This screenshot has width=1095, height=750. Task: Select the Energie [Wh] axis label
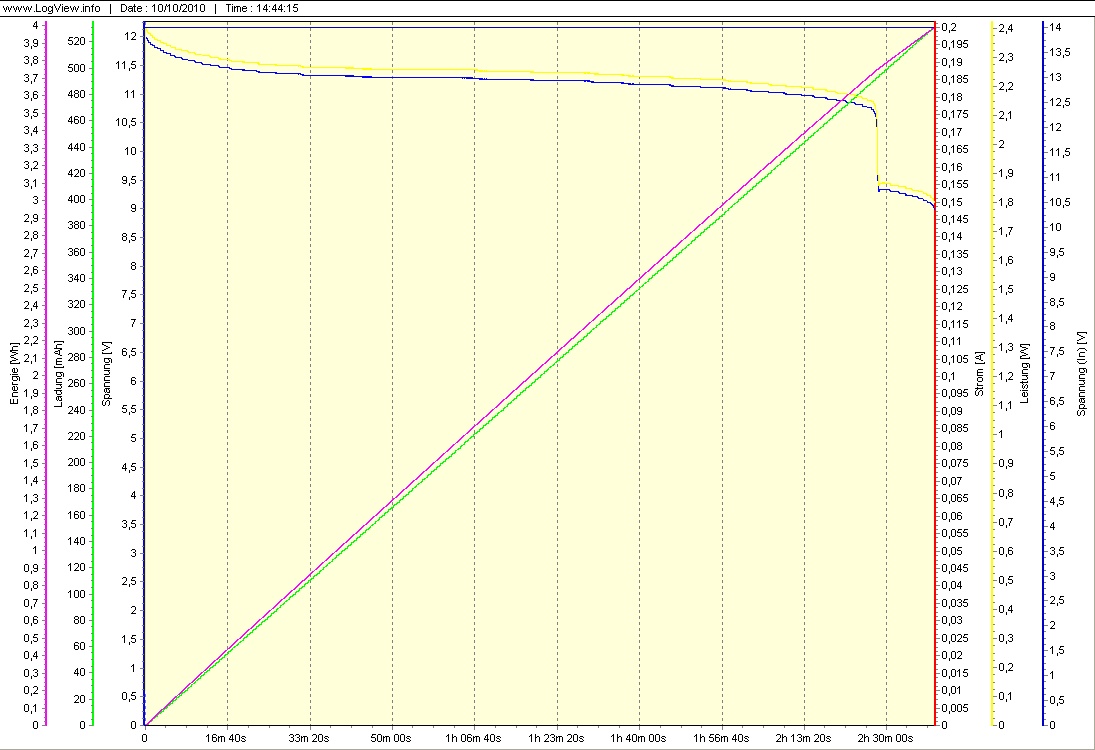pyautogui.click(x=14, y=374)
